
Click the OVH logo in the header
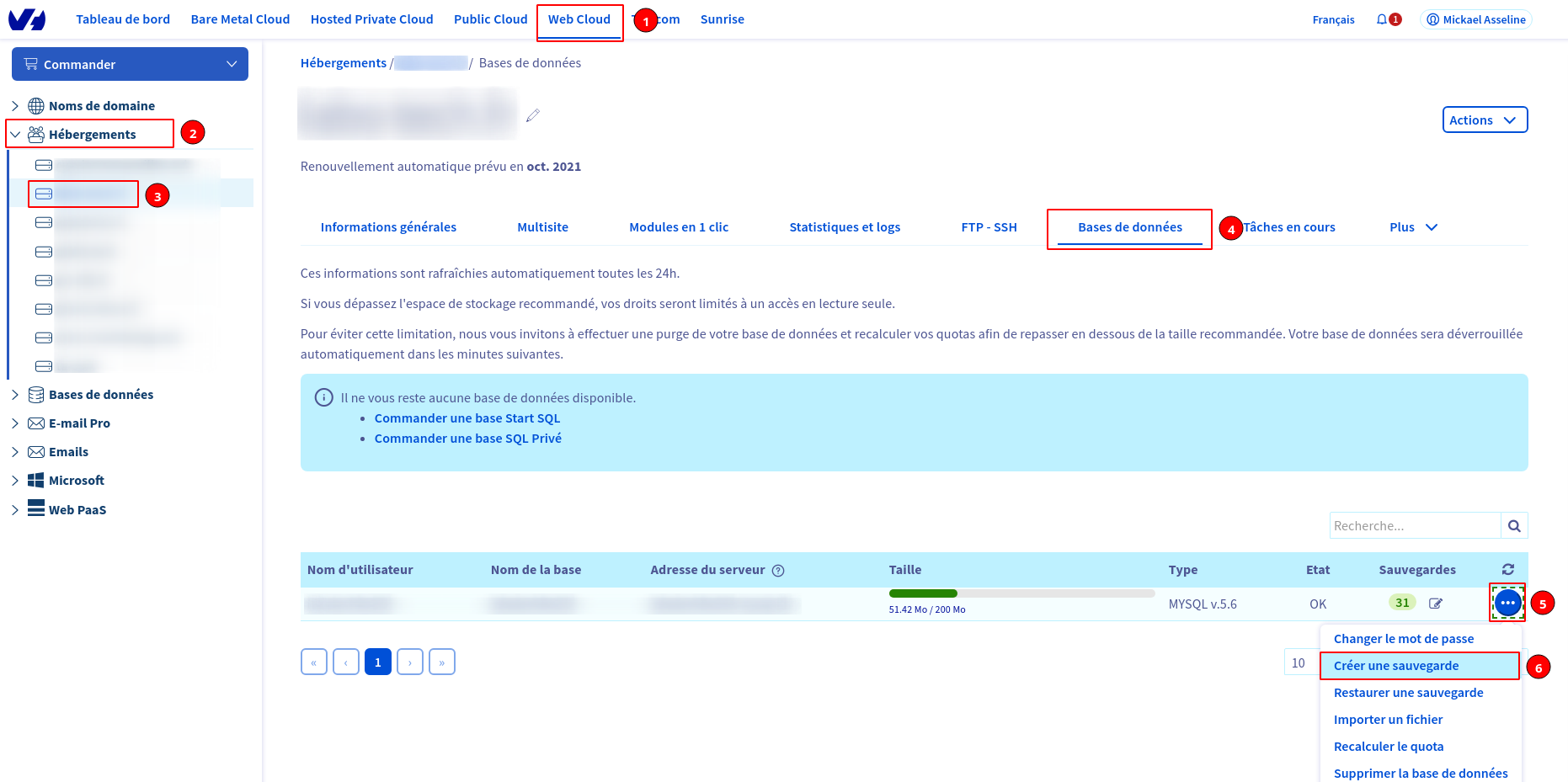27,19
